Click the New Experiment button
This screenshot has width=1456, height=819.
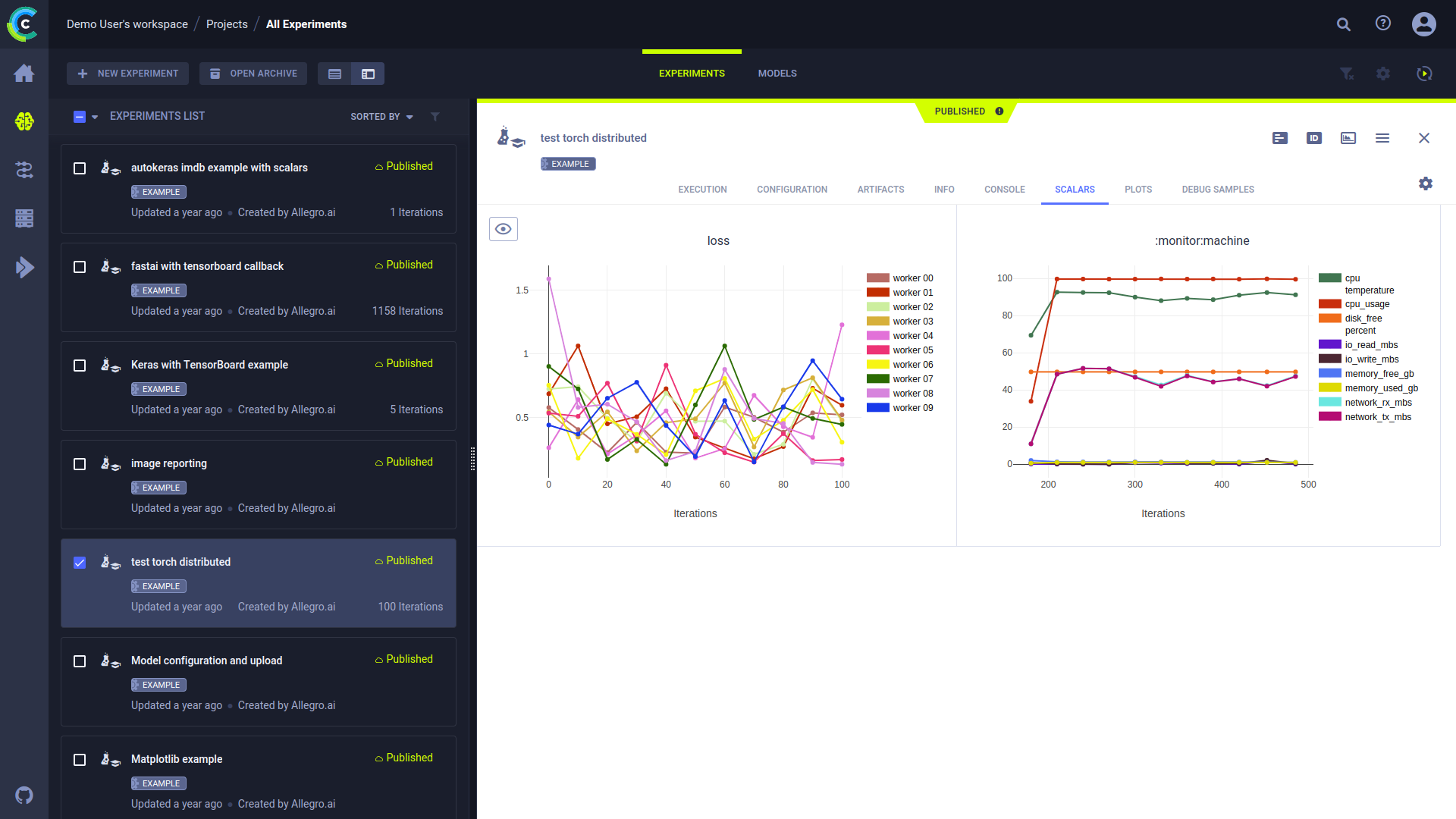(127, 74)
